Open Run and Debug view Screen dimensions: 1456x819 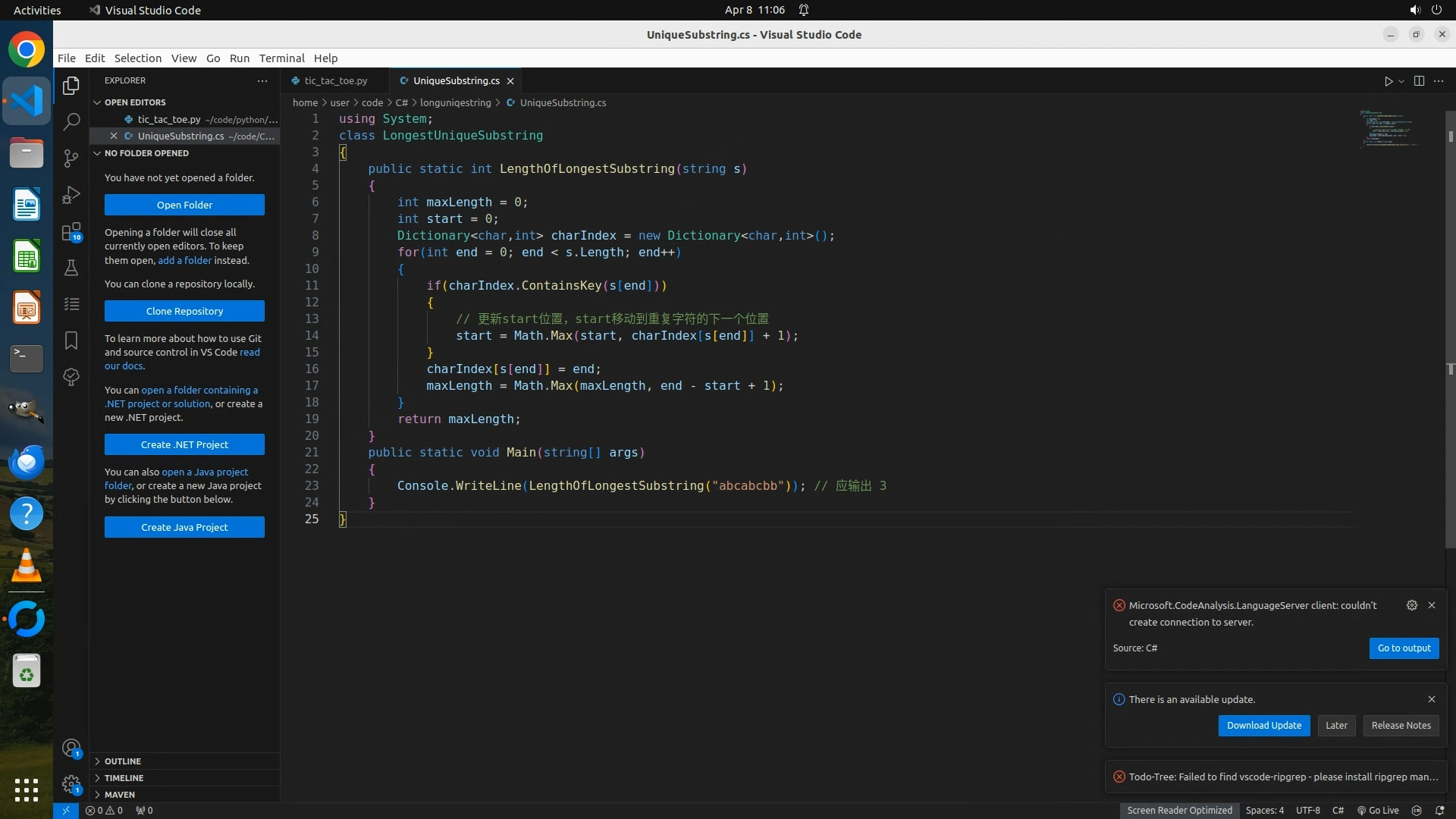[71, 195]
